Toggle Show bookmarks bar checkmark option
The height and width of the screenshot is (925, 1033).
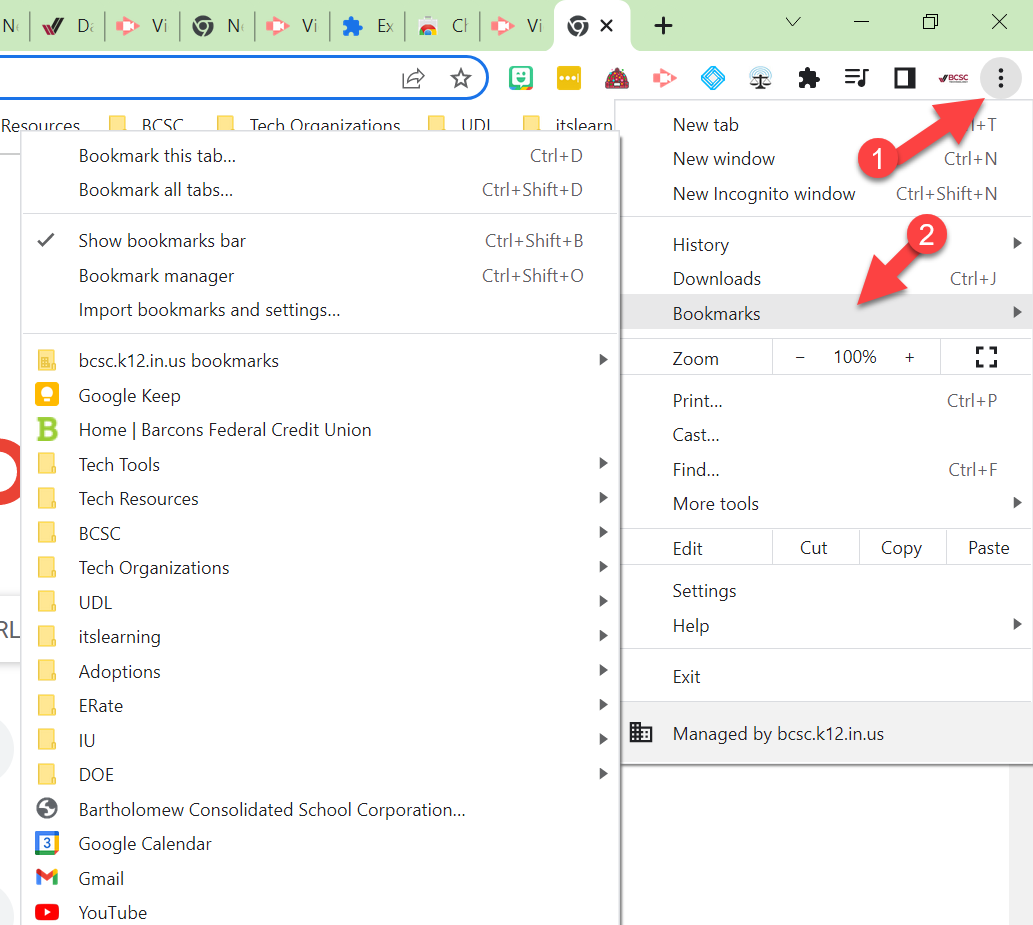pos(321,241)
